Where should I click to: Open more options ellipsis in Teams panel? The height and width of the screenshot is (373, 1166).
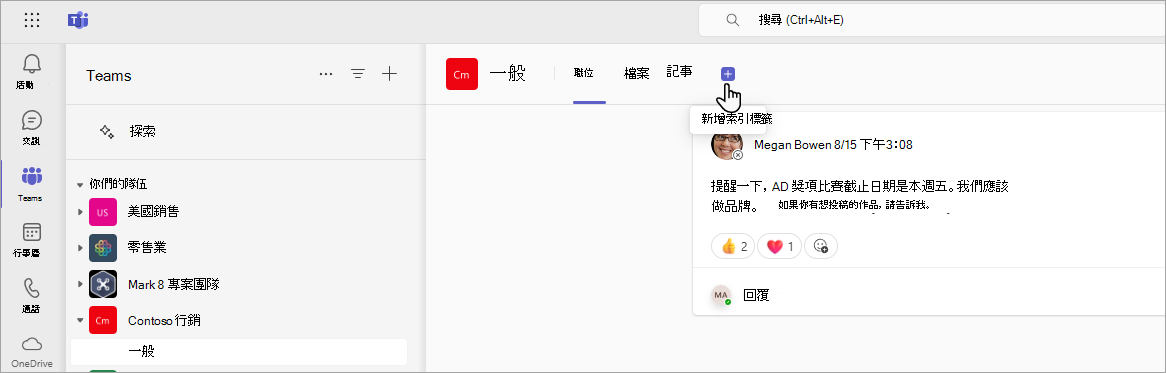[x=326, y=74]
